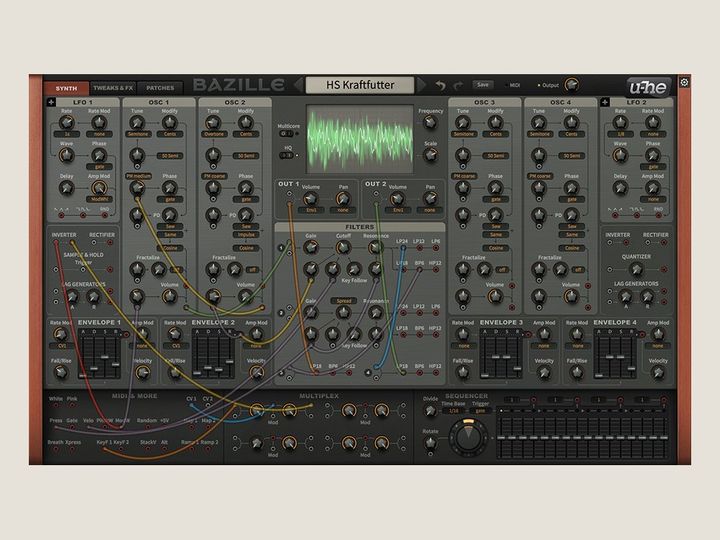Open OUT 1 Pan source selector 'none'
The image size is (720, 540).
tap(343, 210)
